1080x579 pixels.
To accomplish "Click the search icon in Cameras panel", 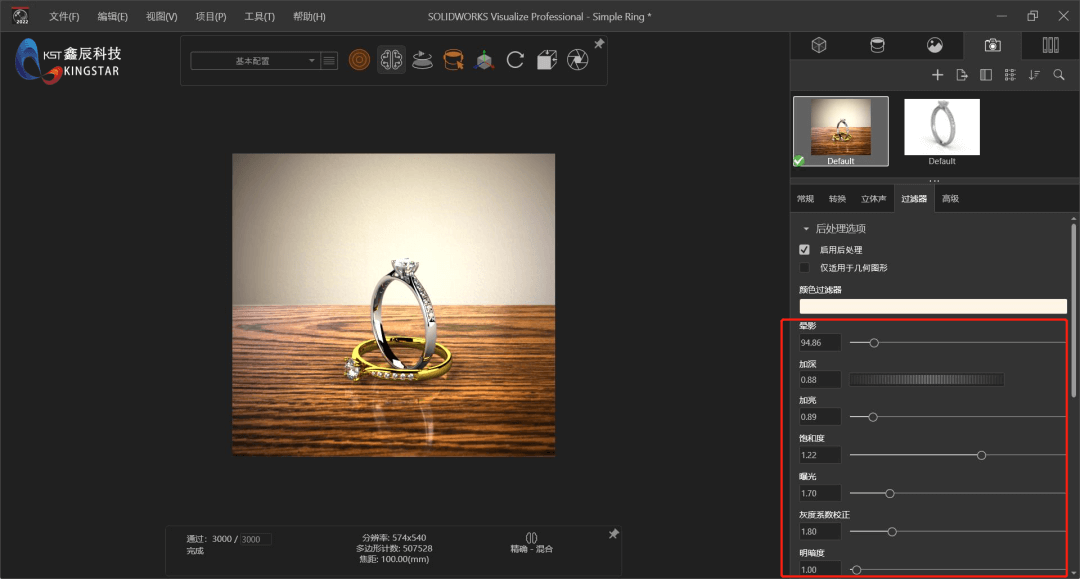I will [1059, 74].
